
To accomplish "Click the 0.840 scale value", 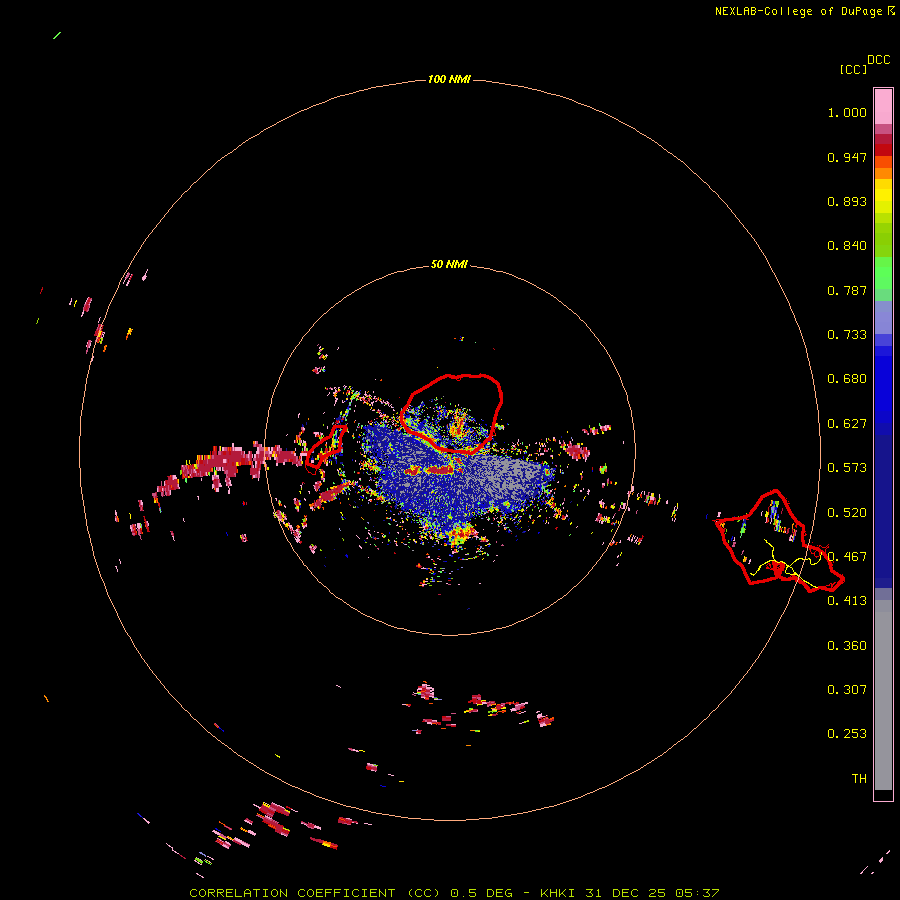I will click(x=847, y=246).
